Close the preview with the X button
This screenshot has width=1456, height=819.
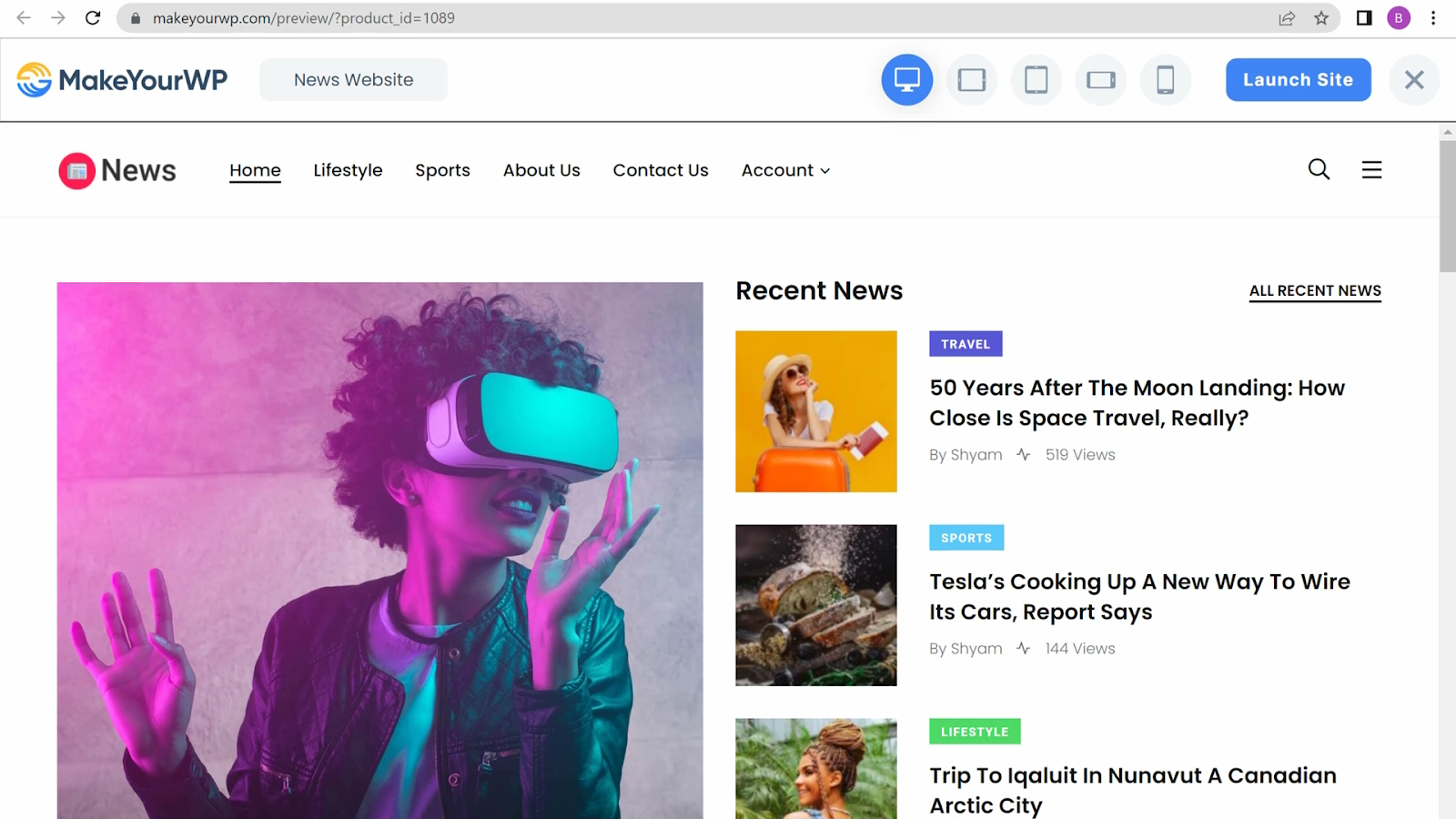[1414, 80]
